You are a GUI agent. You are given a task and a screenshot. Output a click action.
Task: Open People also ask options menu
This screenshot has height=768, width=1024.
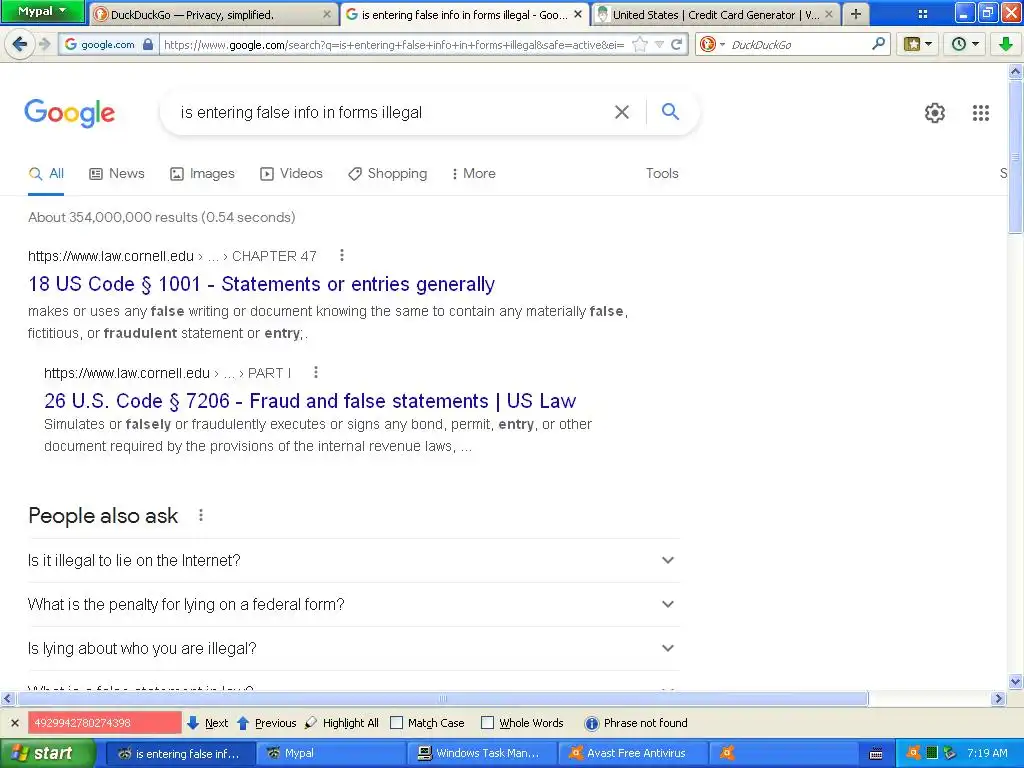201,515
